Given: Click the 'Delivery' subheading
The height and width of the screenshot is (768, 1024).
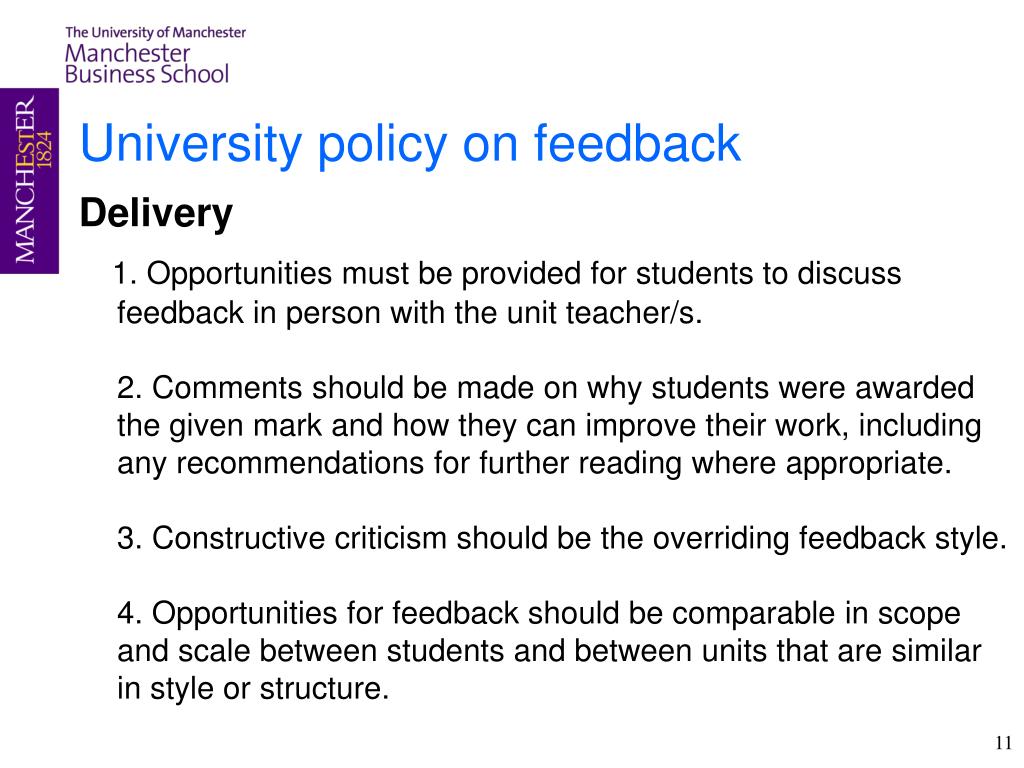Looking at the screenshot, I should [156, 214].
